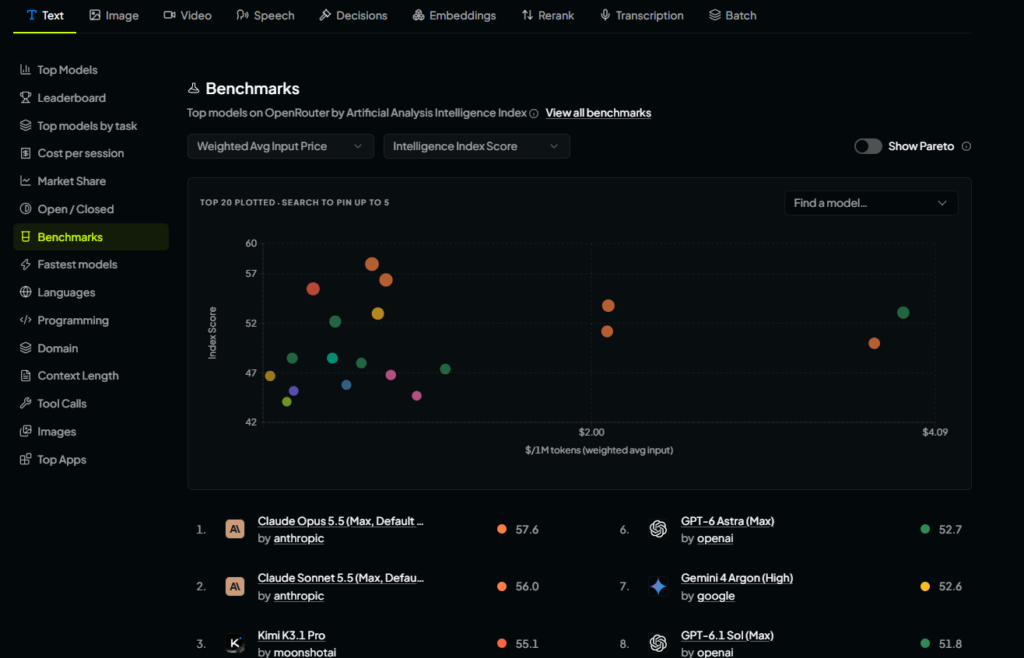
Task: Click the Anthropic logo for Claude Opus 5.5
Action: pyautogui.click(x=235, y=529)
